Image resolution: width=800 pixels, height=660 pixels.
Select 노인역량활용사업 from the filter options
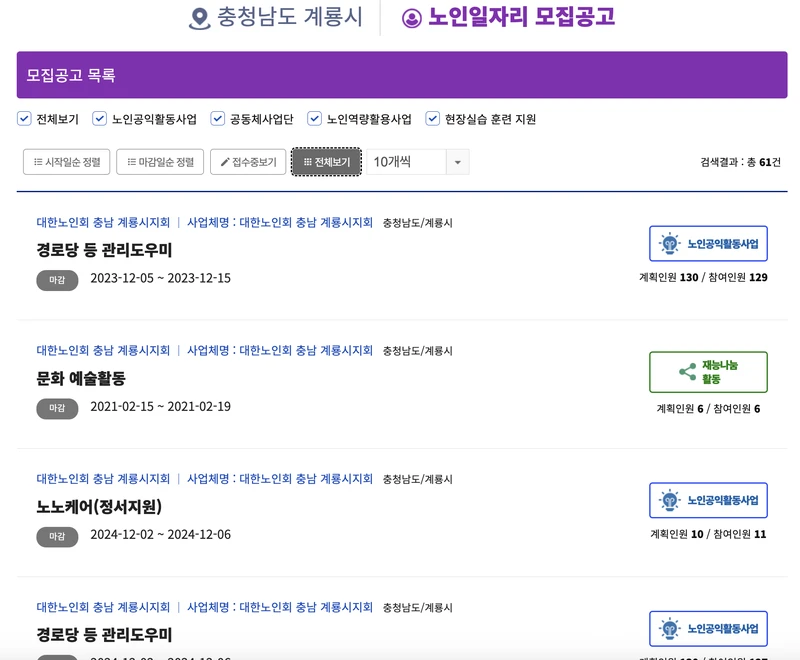click(x=316, y=117)
